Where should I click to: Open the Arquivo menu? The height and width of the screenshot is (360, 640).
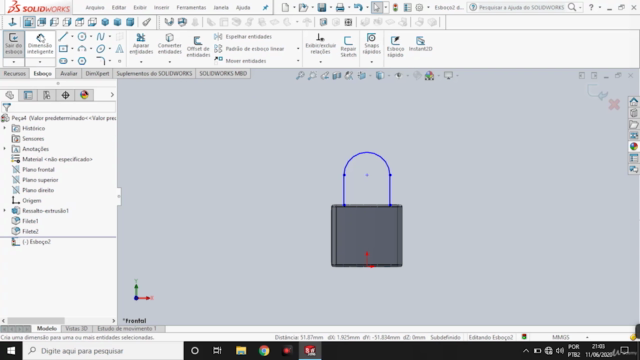tap(95, 7)
